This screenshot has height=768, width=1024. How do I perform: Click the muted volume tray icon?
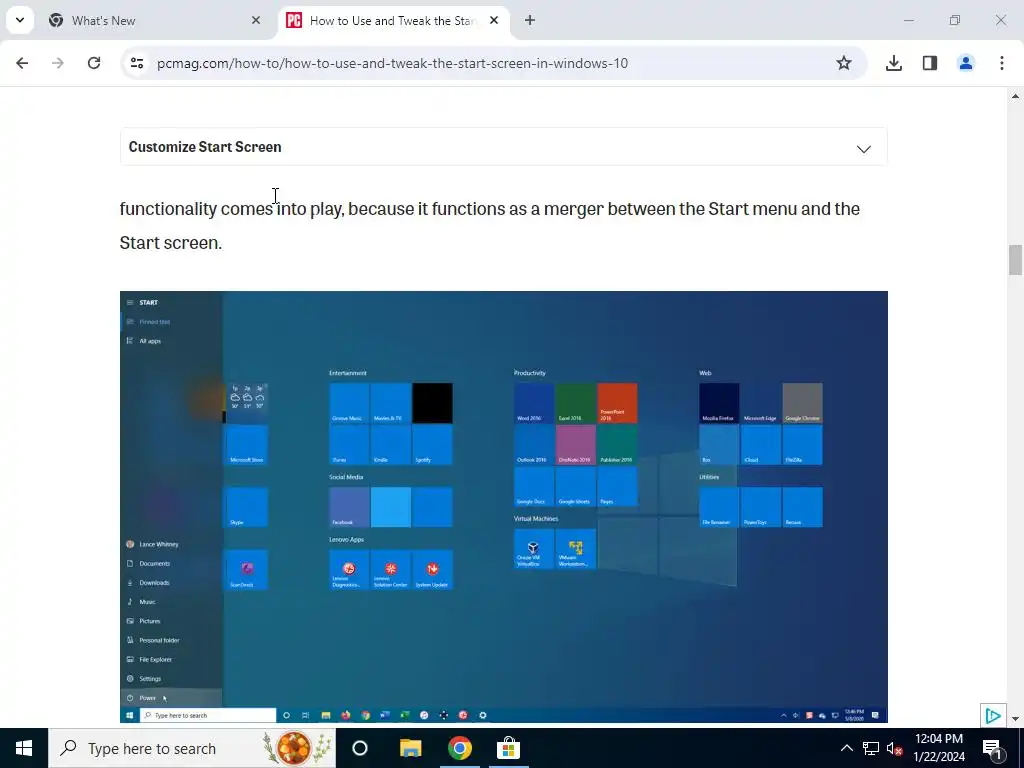point(894,749)
